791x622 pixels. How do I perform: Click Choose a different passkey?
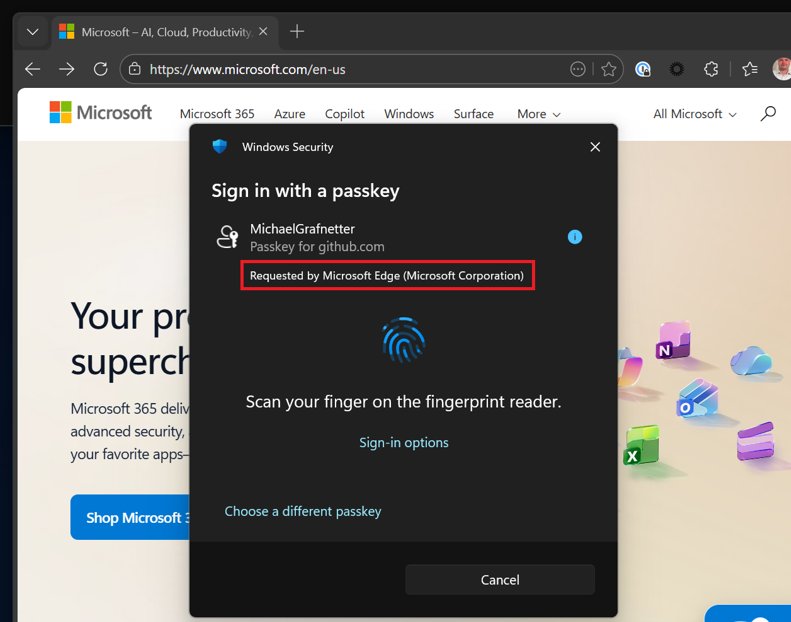(x=303, y=511)
